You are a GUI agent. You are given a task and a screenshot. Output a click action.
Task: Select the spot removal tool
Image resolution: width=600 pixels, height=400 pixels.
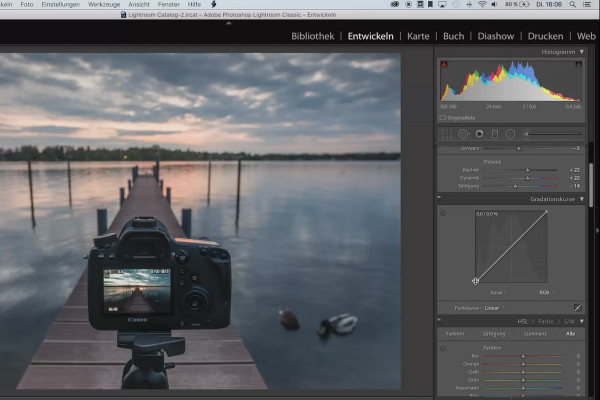click(x=463, y=134)
